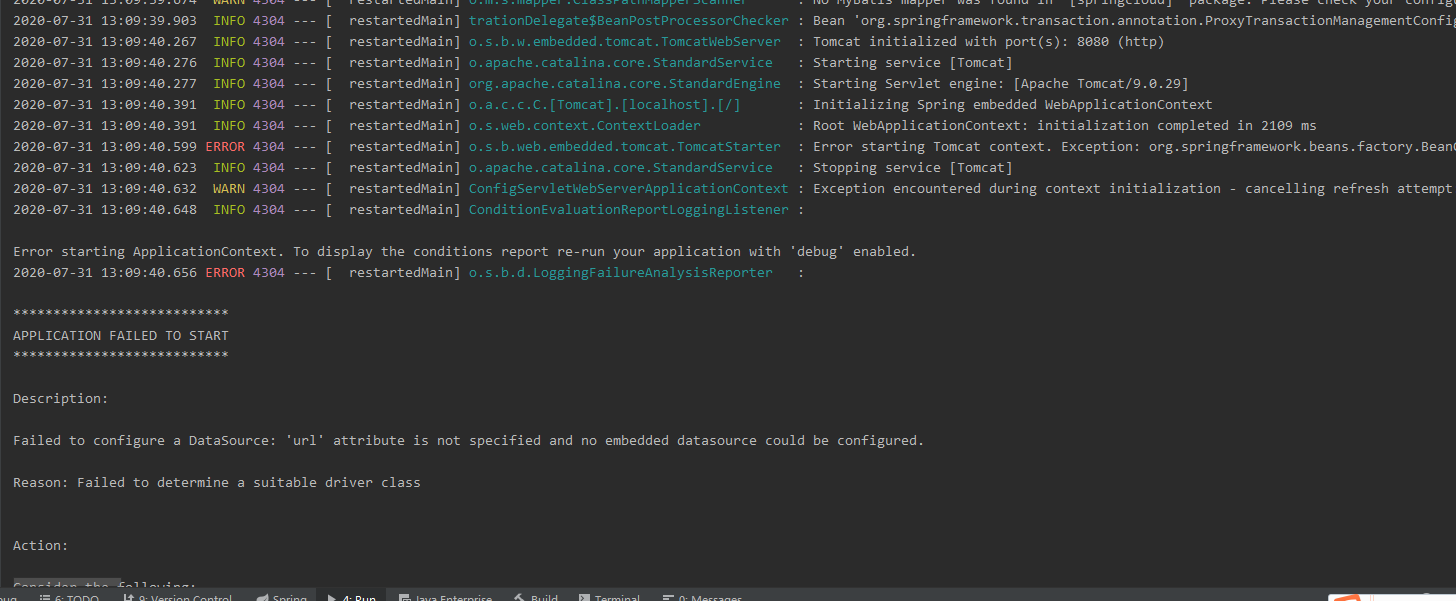Open the Version Control tool window
The width and height of the screenshot is (1456, 601).
(178, 596)
